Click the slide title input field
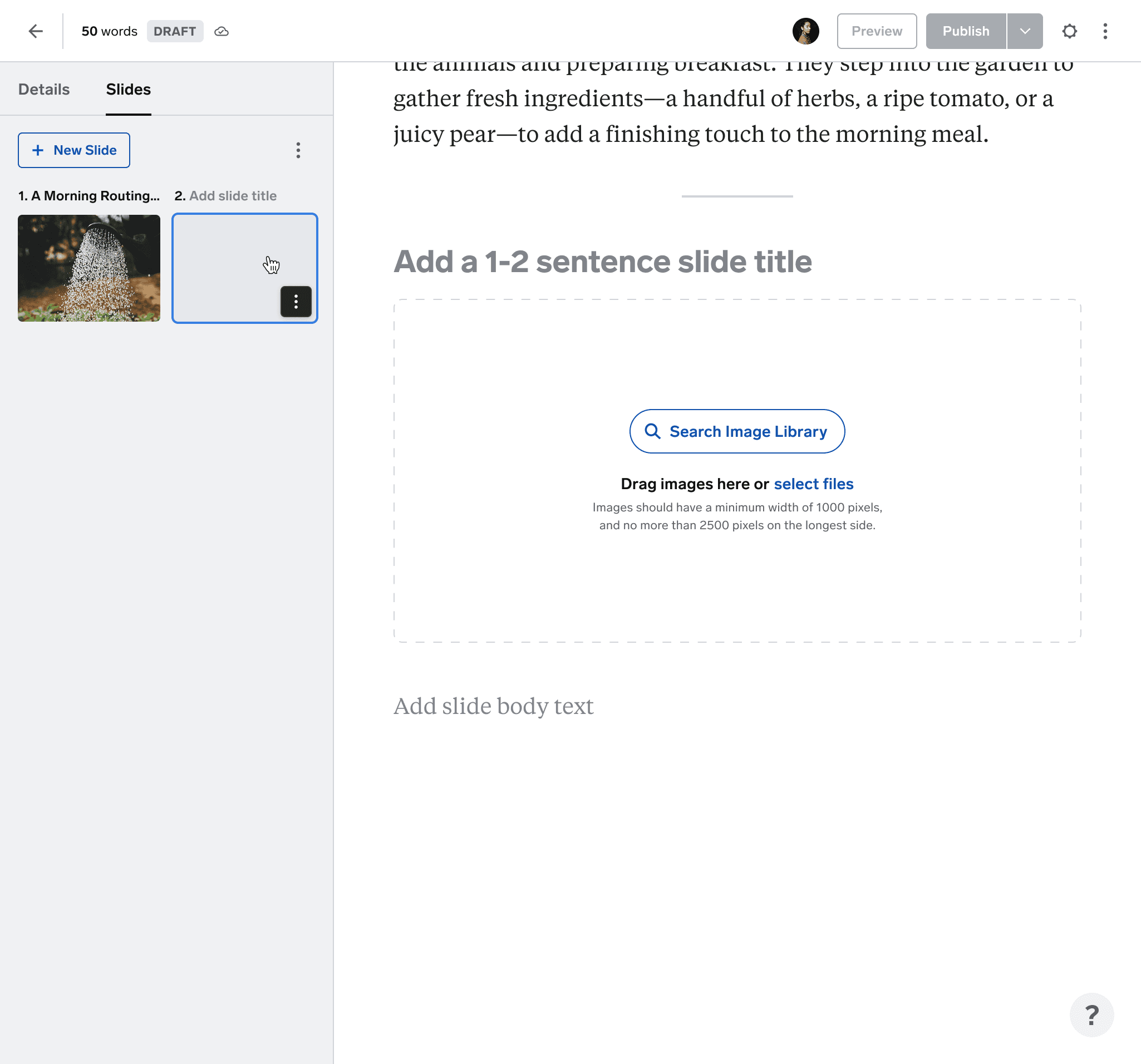Image resolution: width=1141 pixels, height=1064 pixels. pyautogui.click(x=602, y=262)
